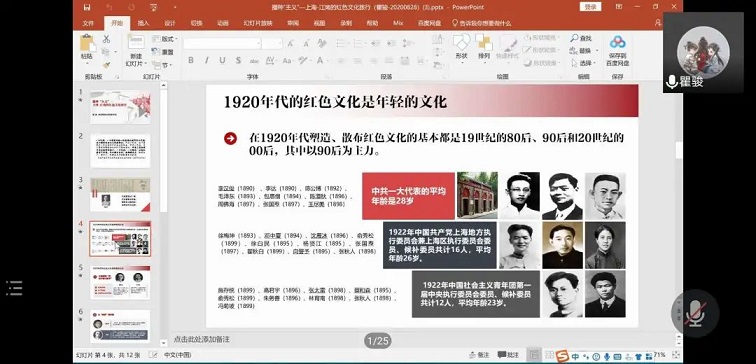This screenshot has height=364, width=756.
Task: Expand the Select dropdown in editing group
Action: (584, 63)
